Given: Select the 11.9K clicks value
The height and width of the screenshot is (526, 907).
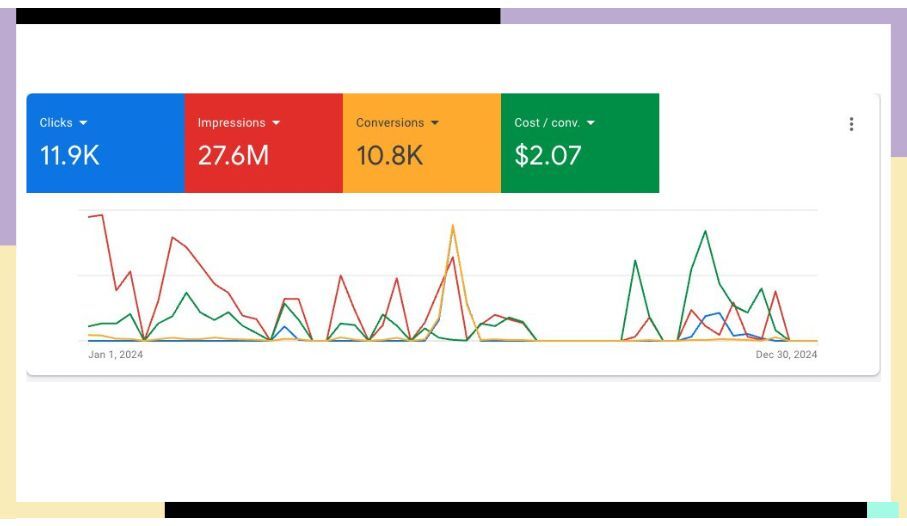Looking at the screenshot, I should [x=69, y=156].
